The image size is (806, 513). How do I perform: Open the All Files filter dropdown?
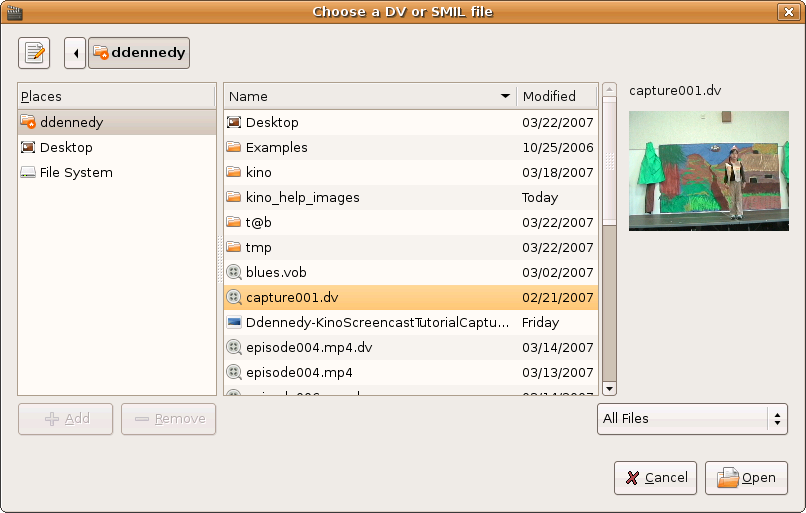(x=692, y=419)
